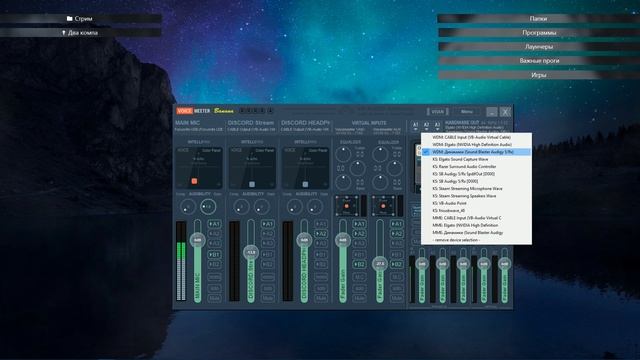Image resolution: width=640 pixels, height=360 pixels.
Task: Click the Gate knob on DISCORD HEADPH strip
Action: tap(314, 207)
